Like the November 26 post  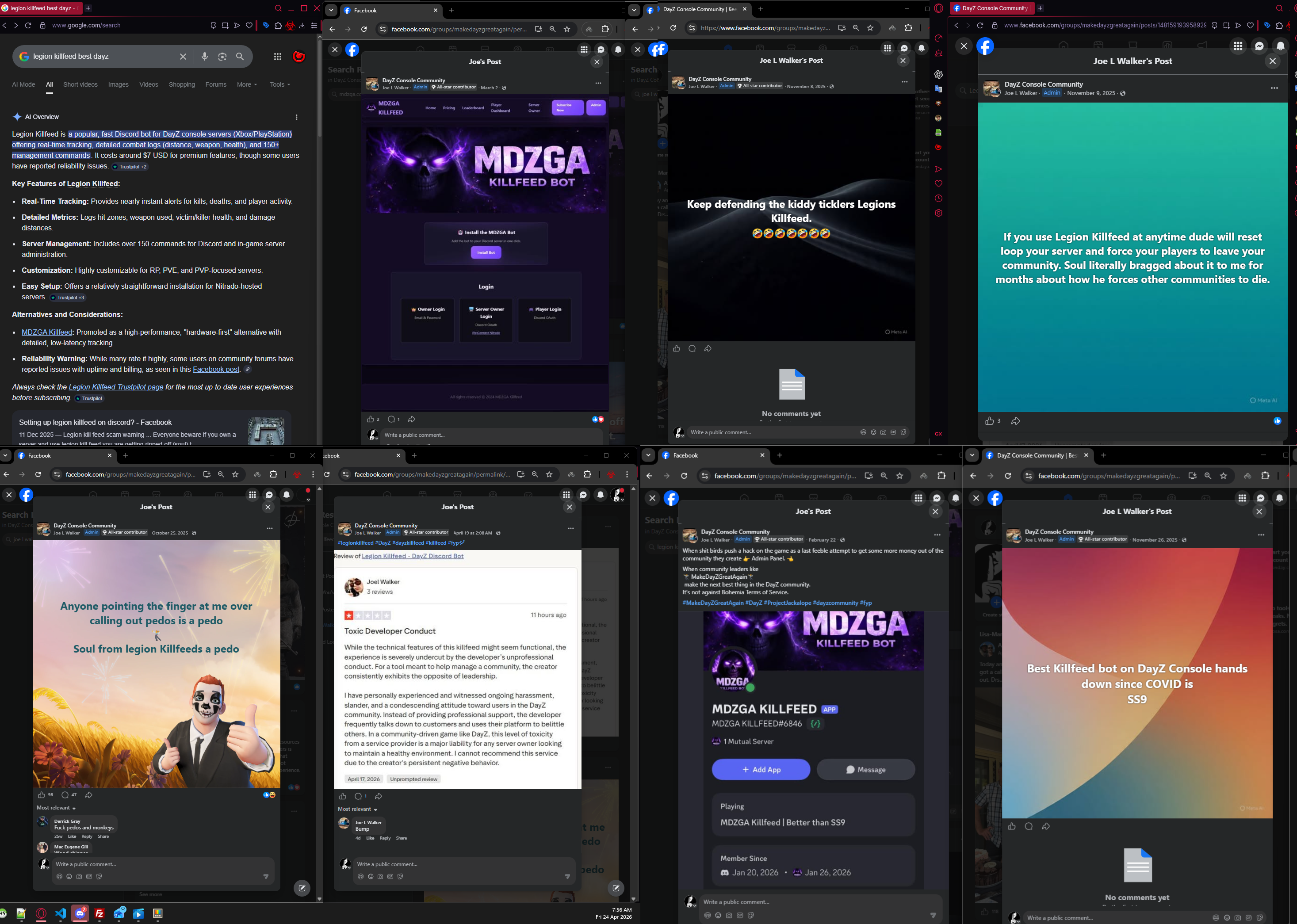pos(1011,827)
